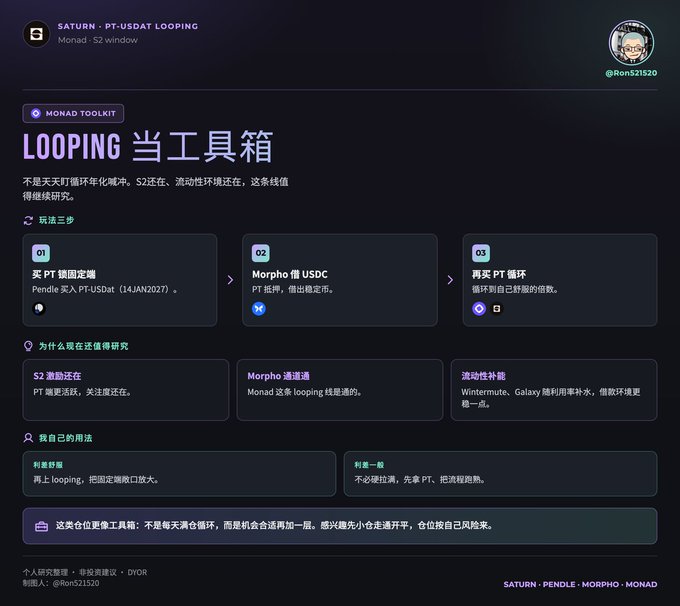Click the 流动性补能 card title

coord(484,376)
